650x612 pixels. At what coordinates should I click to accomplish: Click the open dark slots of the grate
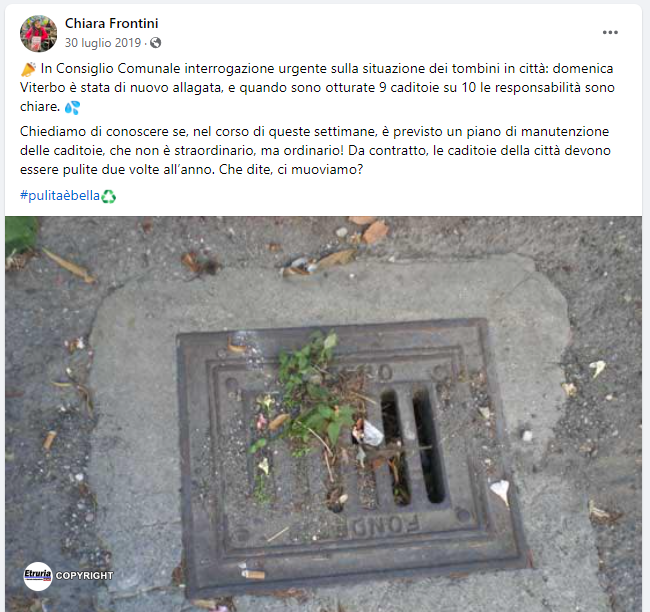[413, 446]
